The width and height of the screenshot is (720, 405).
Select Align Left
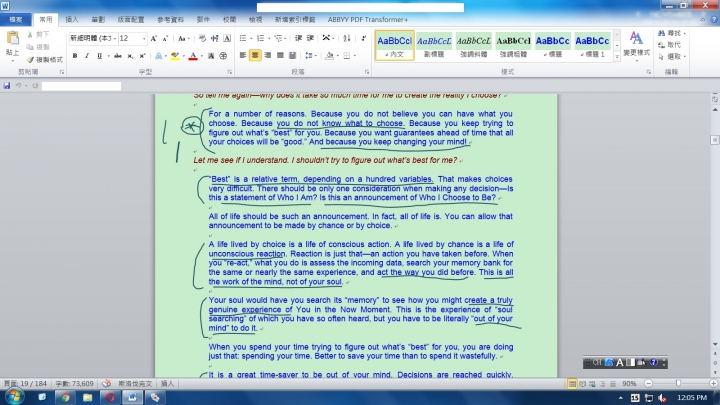[x=243, y=56]
